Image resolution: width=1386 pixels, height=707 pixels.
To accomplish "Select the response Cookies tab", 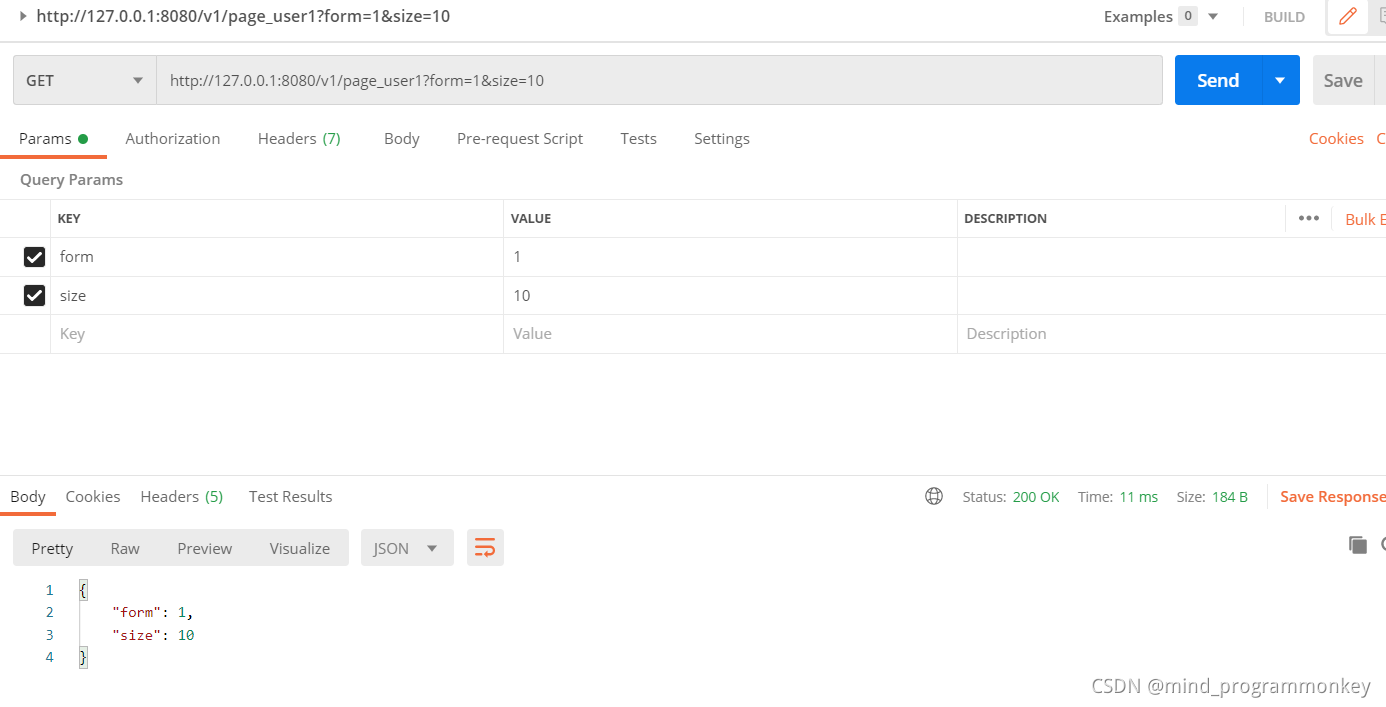I will [x=93, y=496].
